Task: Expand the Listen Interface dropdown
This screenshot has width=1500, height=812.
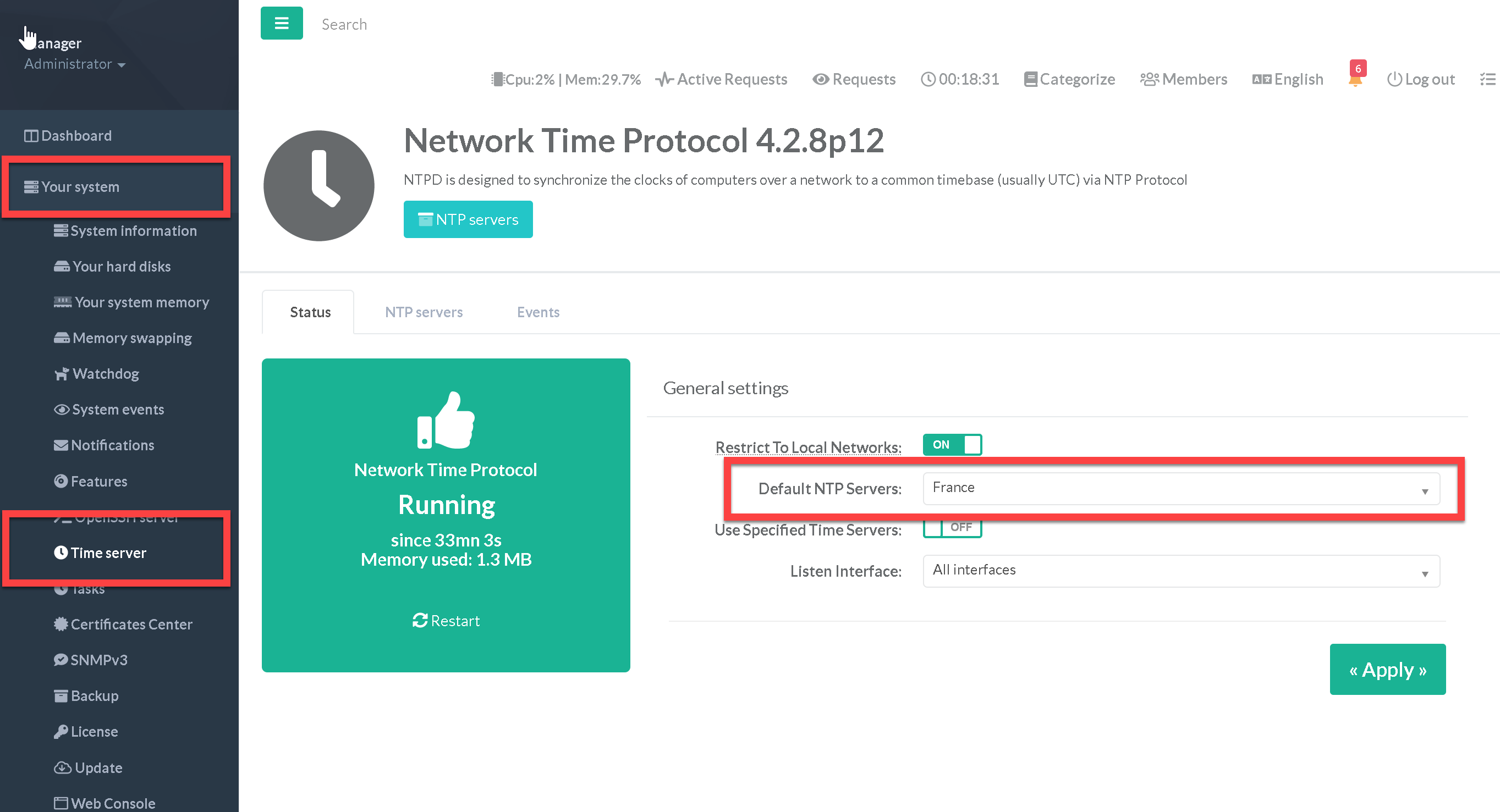Action: click(1181, 571)
